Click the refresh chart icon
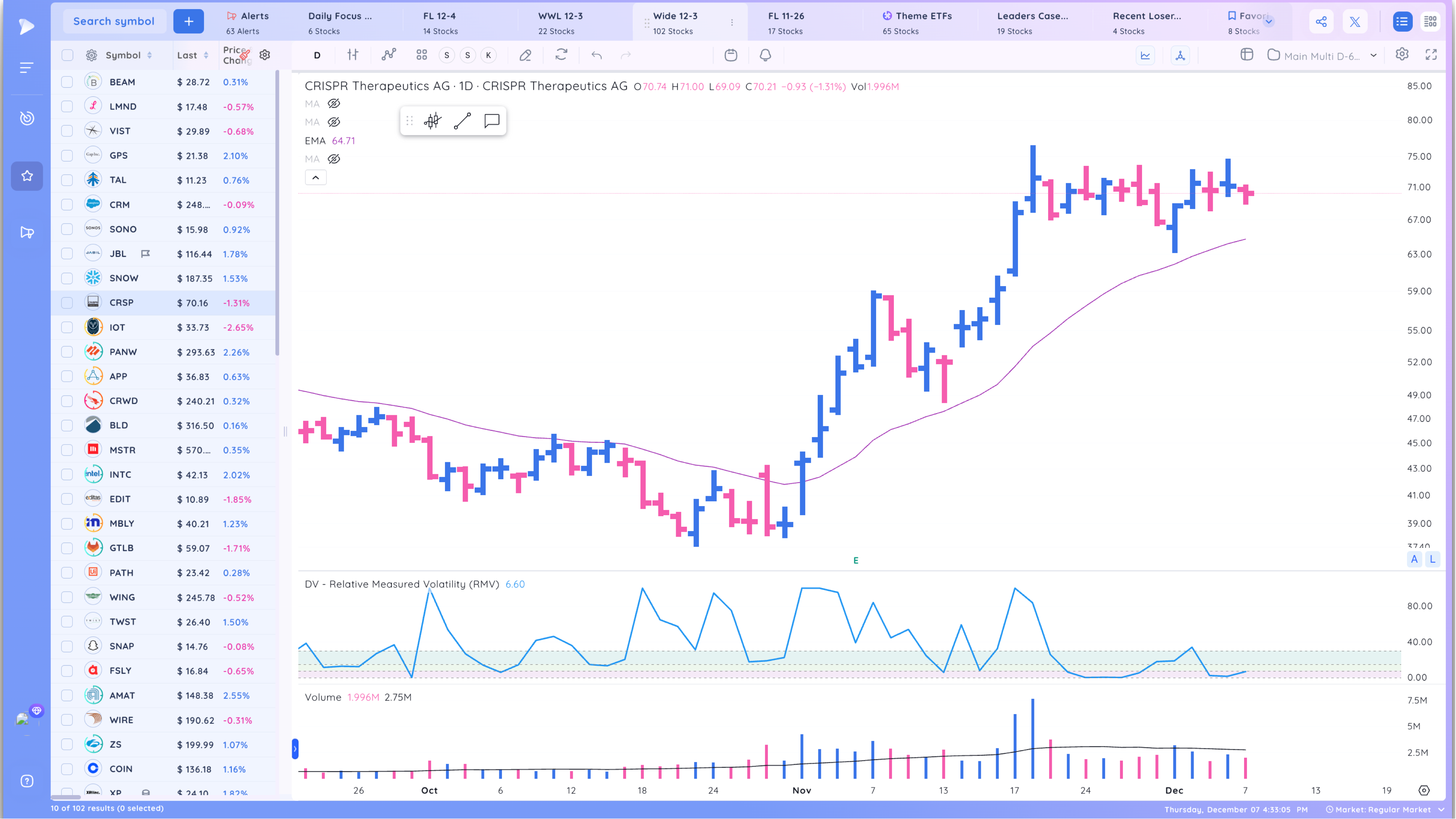This screenshot has height=819, width=1456. click(x=561, y=55)
